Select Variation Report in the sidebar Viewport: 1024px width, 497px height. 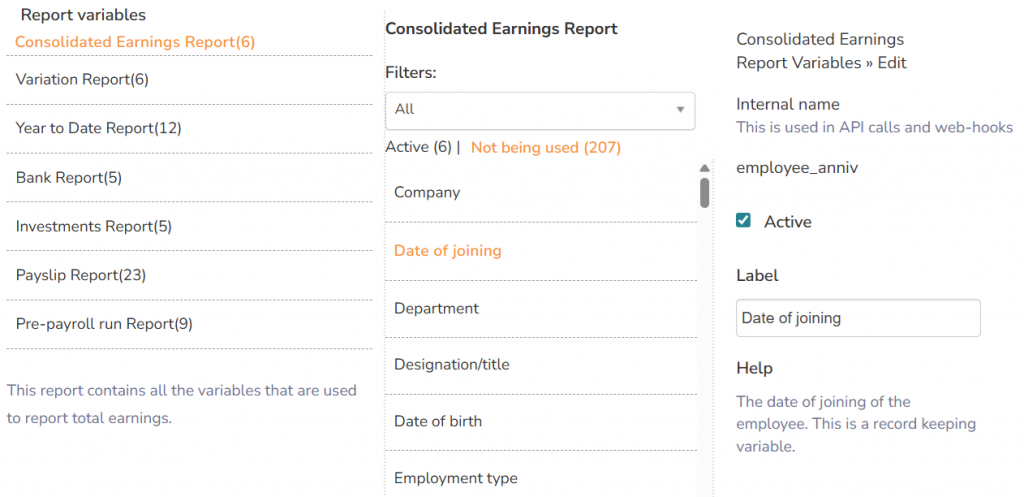pos(82,79)
